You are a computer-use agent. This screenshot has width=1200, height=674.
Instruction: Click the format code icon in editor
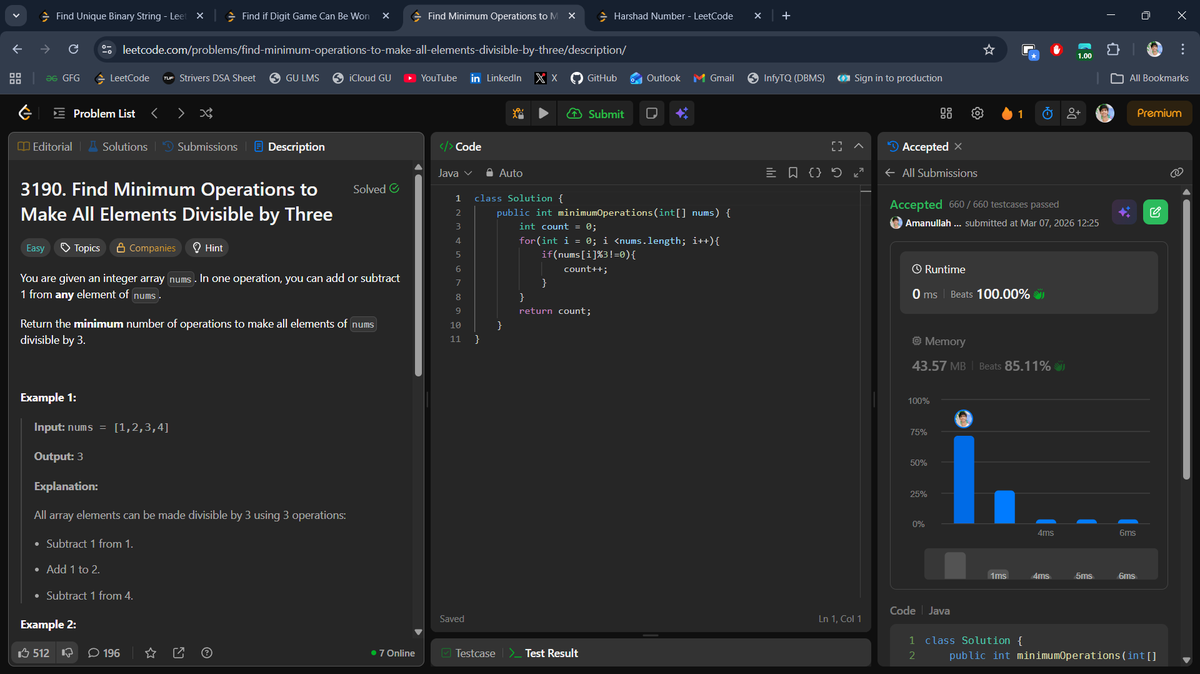tap(770, 173)
